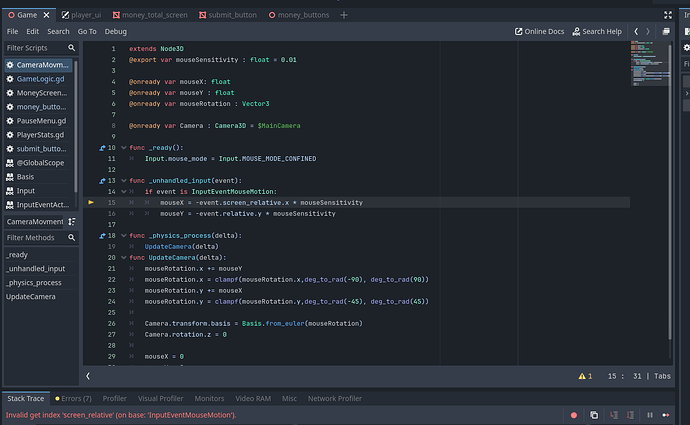Image resolution: width=690 pixels, height=425 pixels.
Task: Open the File menu
Action: [12, 31]
